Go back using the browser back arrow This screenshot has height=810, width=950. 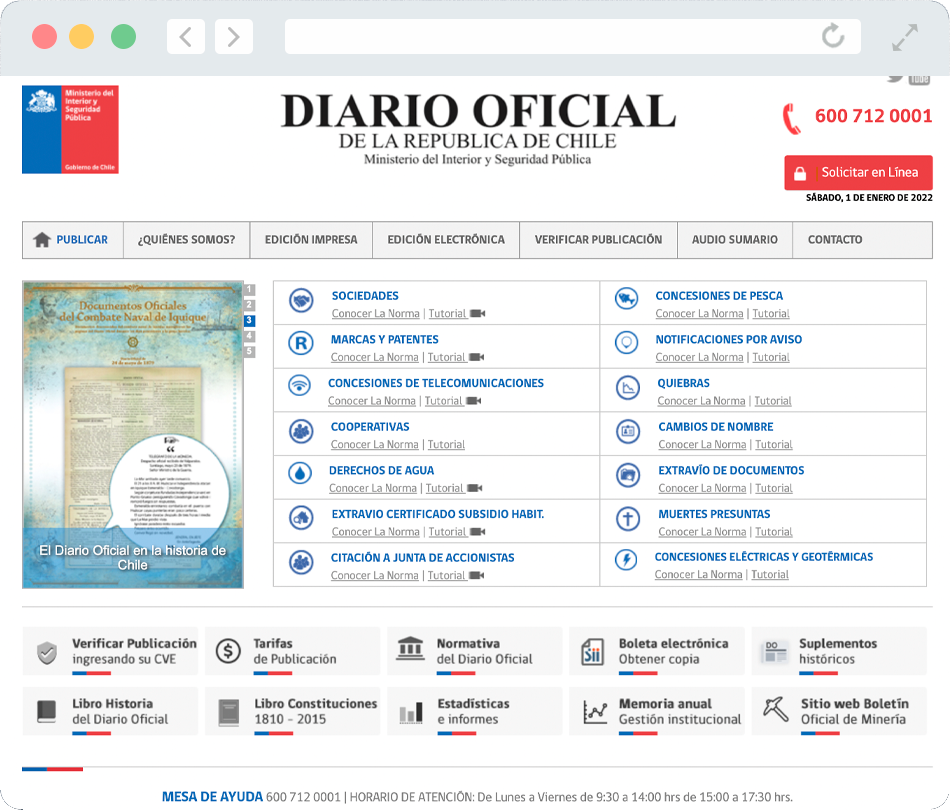(x=185, y=37)
